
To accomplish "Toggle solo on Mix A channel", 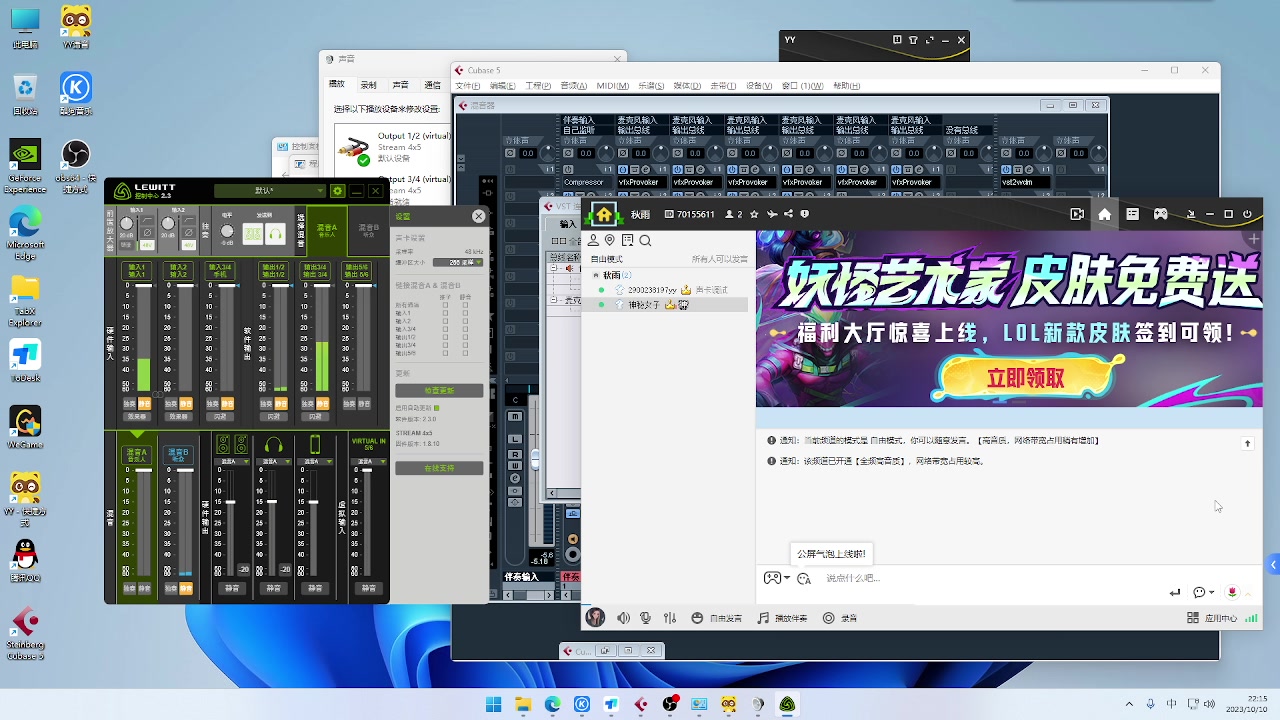I will (129, 588).
